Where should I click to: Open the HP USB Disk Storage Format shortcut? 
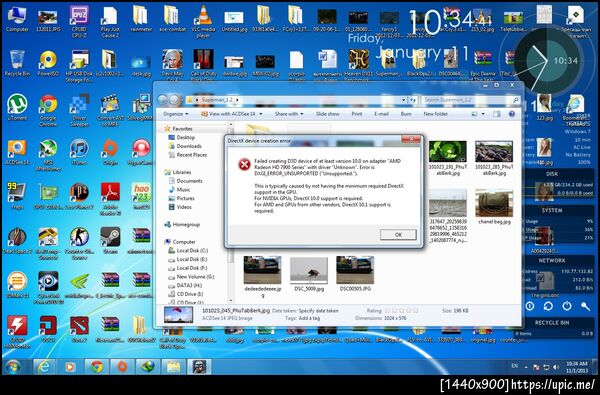[x=79, y=67]
